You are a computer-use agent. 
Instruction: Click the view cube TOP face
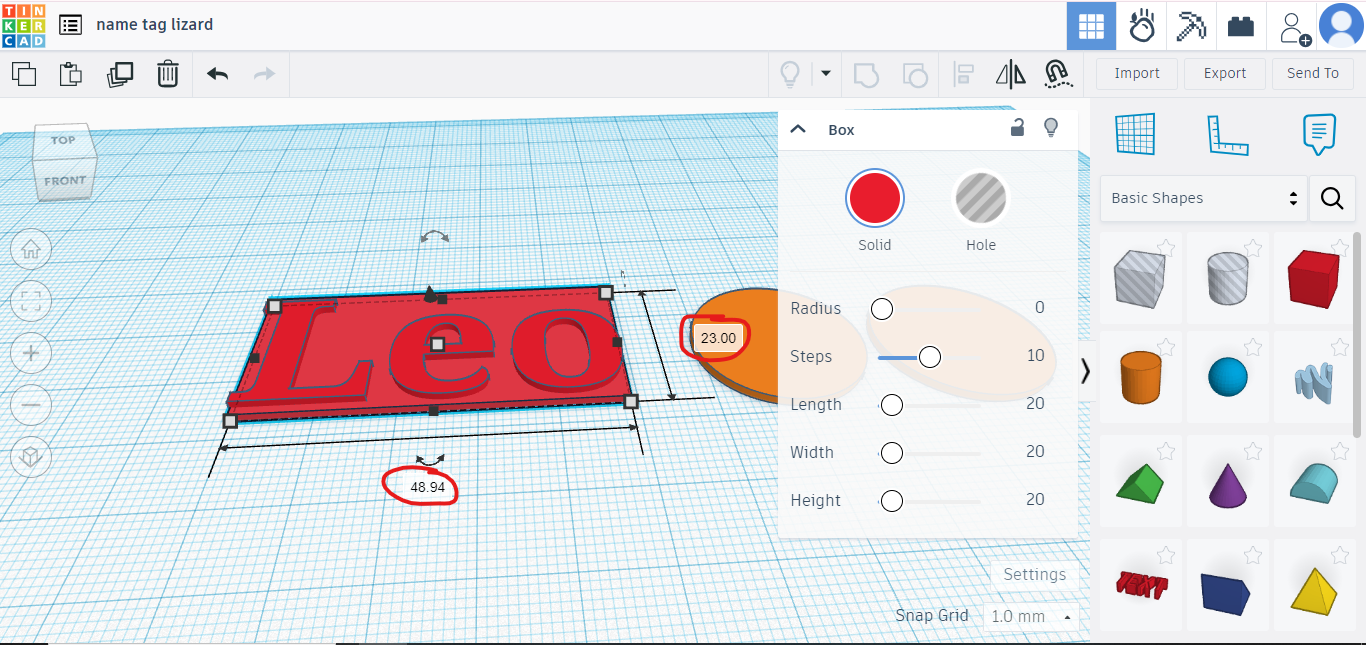tap(63, 141)
